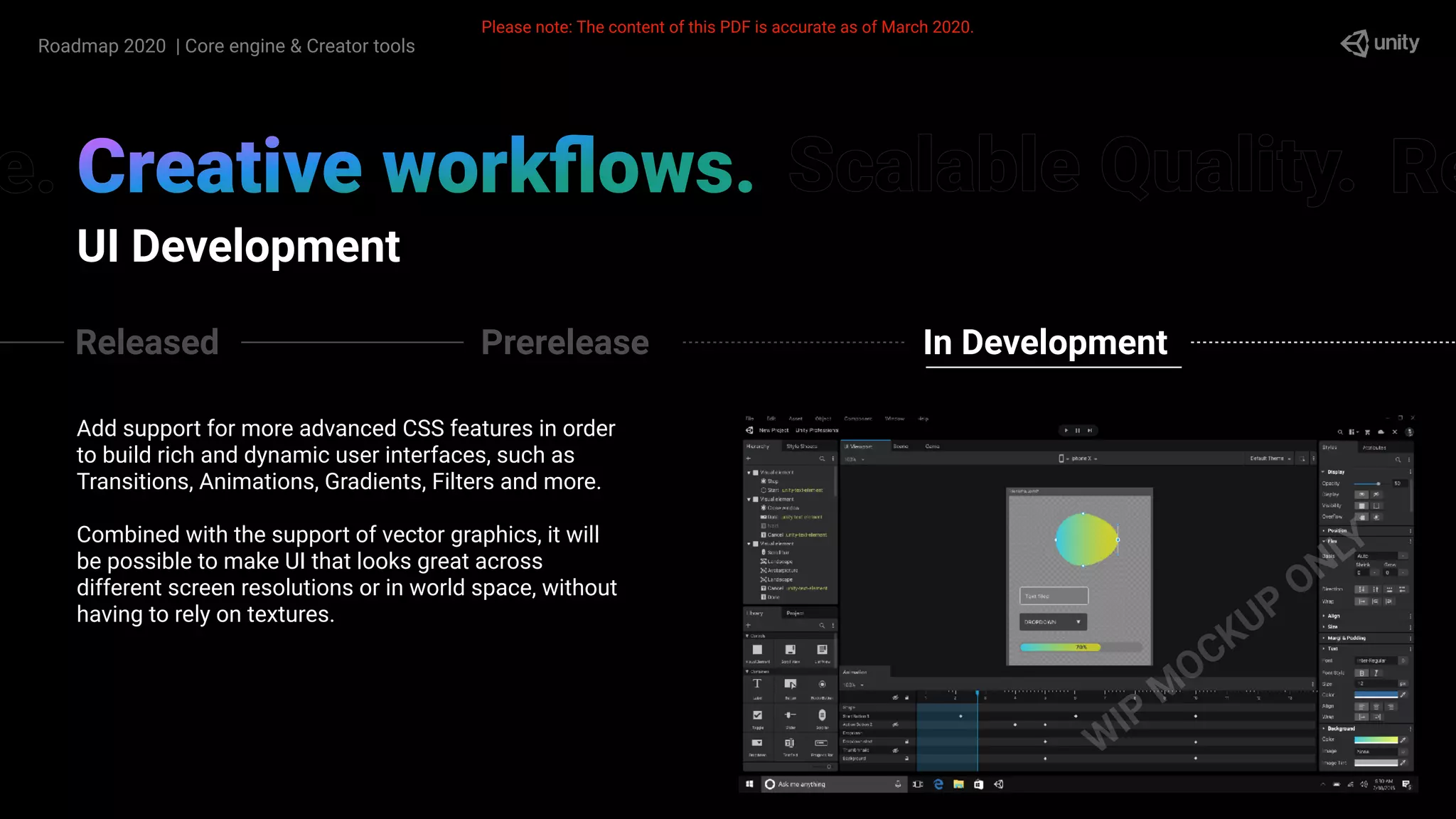
Task: Click the Windows Start button in taskbar
Action: point(749,784)
